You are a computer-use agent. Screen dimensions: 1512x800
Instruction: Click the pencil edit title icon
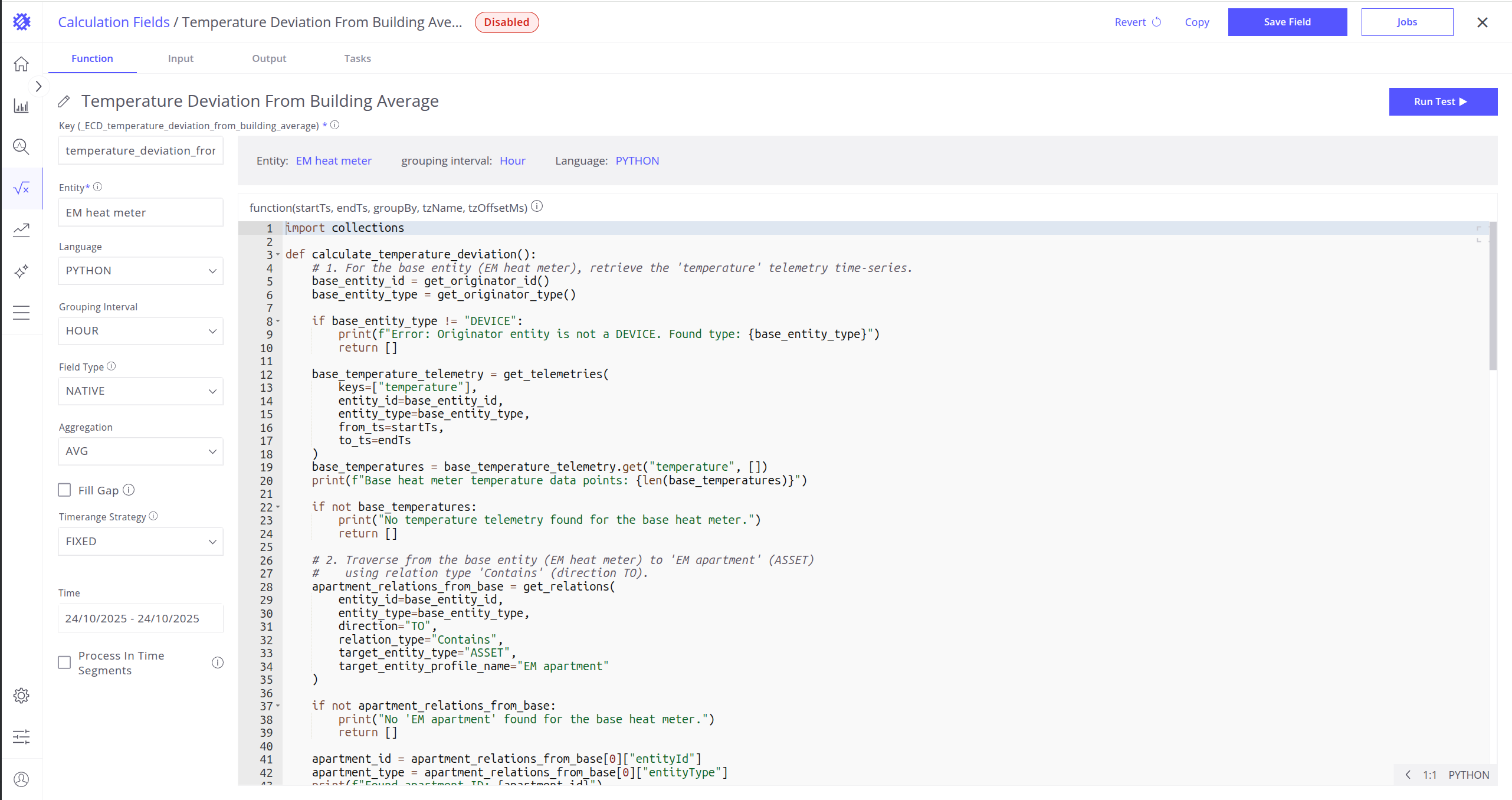click(64, 101)
